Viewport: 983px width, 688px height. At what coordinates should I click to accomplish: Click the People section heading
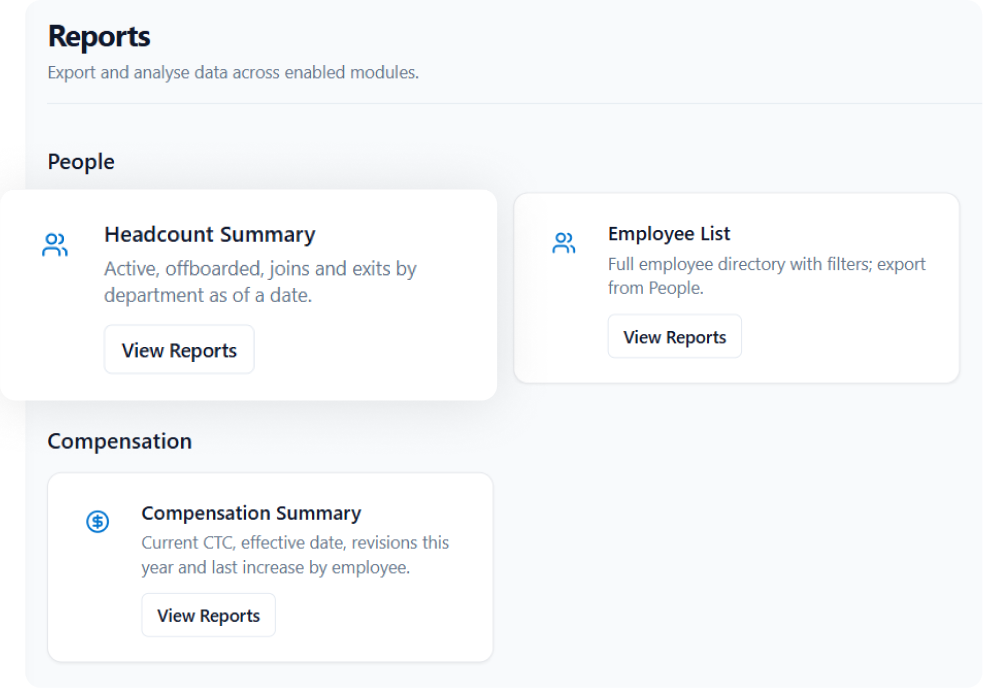(x=81, y=162)
